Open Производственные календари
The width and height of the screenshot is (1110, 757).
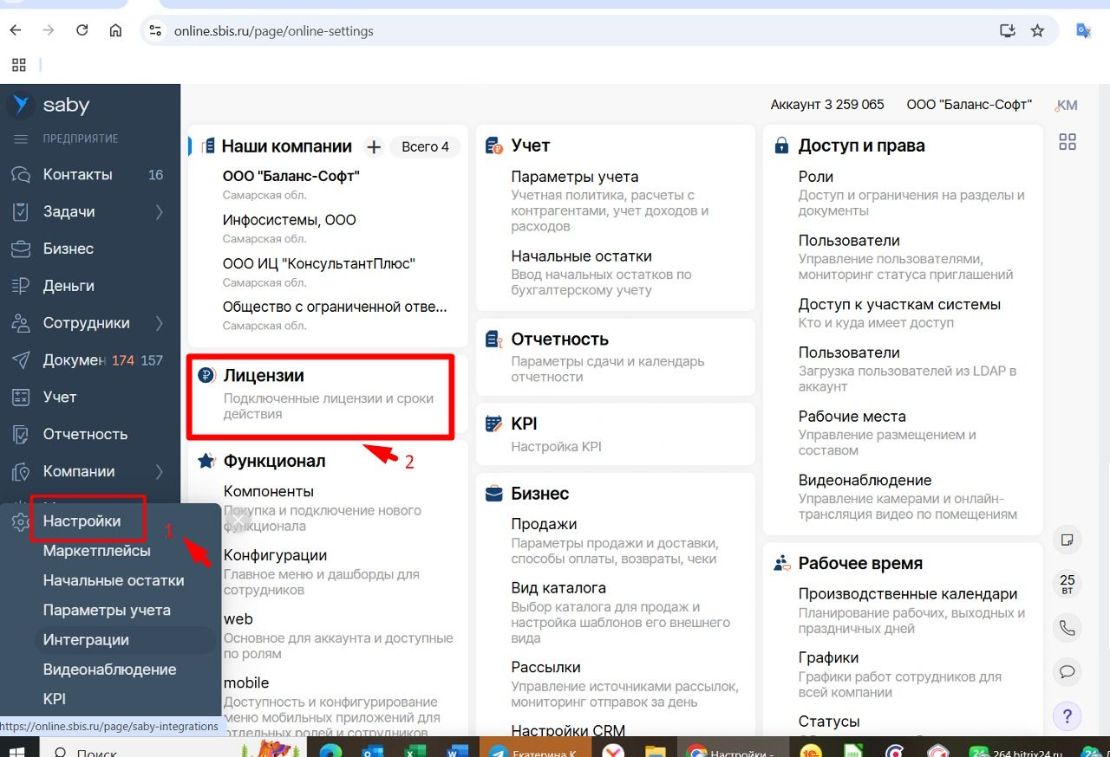908,593
